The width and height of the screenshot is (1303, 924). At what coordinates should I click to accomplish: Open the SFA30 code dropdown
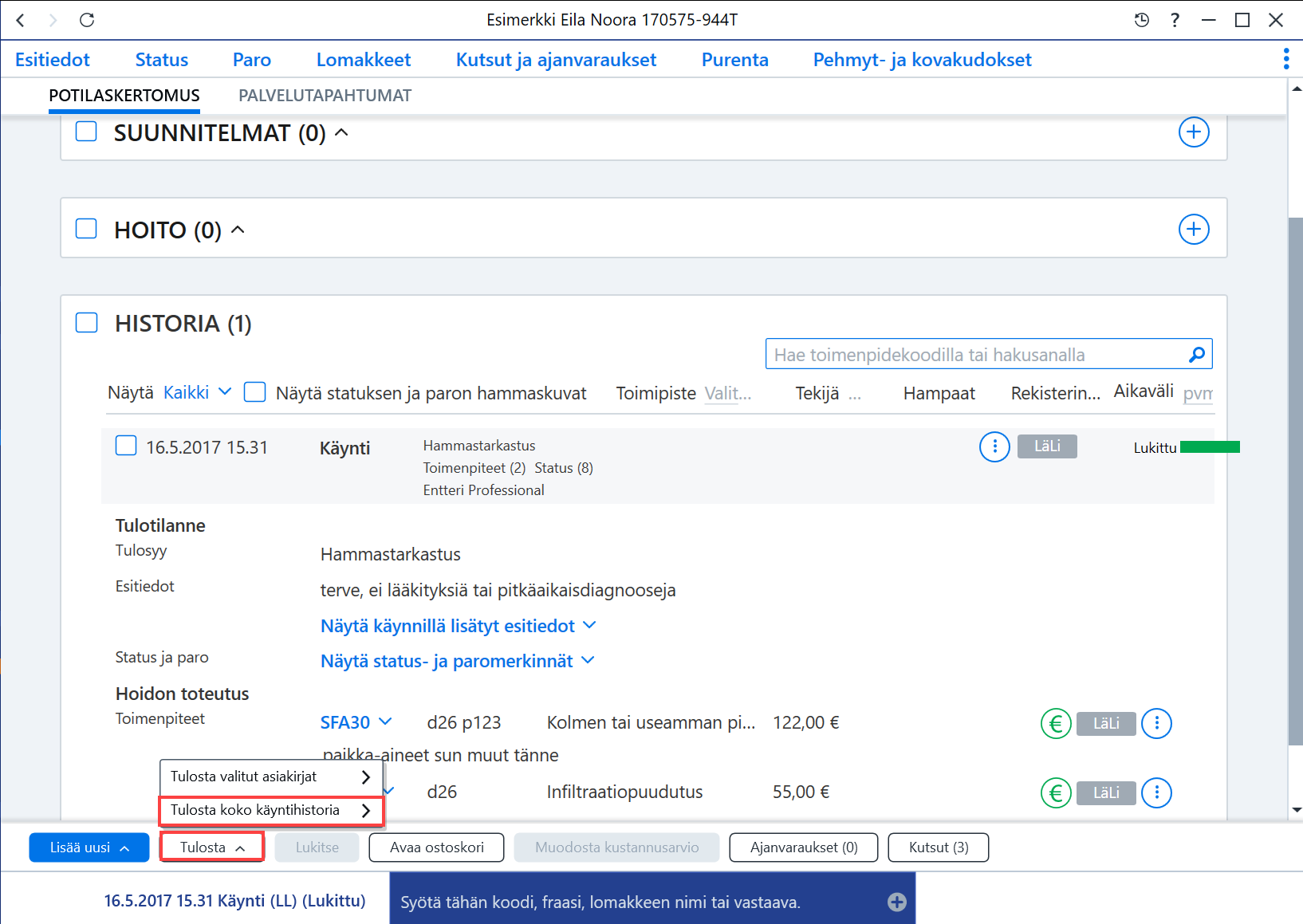click(356, 722)
